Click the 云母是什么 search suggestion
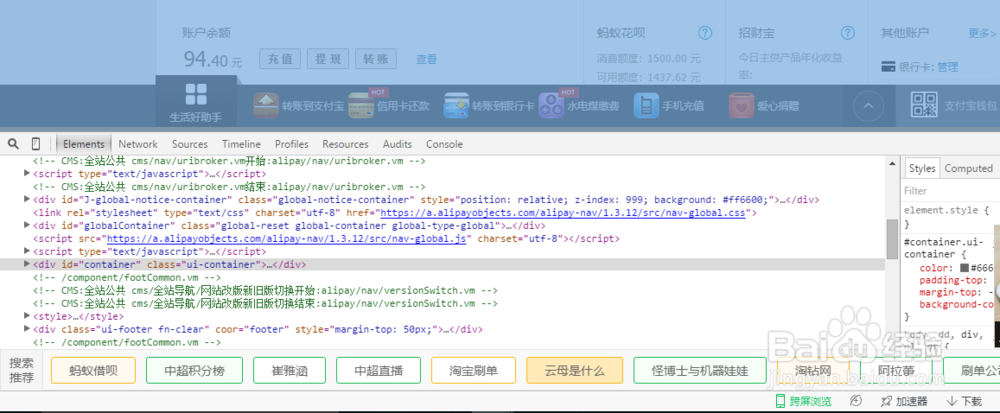 point(575,370)
